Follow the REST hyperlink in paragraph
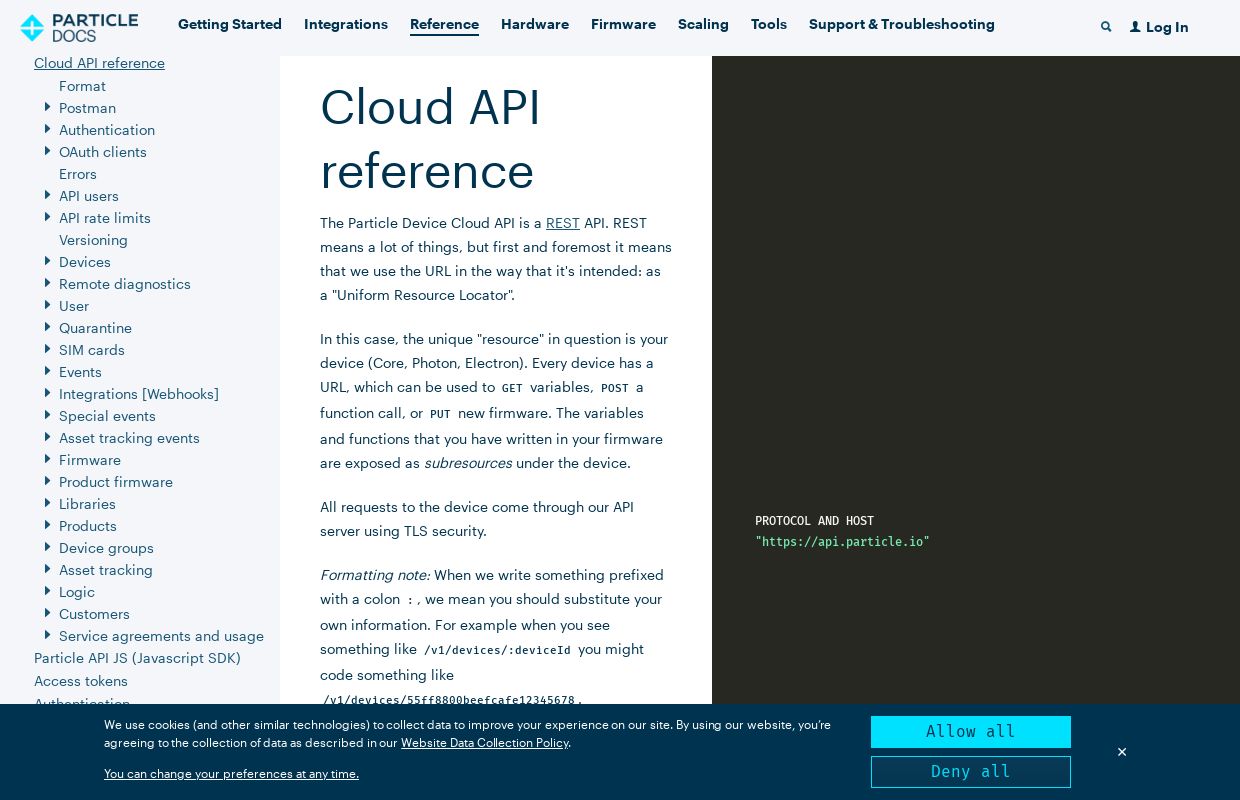This screenshot has height=800, width=1240. coord(563,223)
